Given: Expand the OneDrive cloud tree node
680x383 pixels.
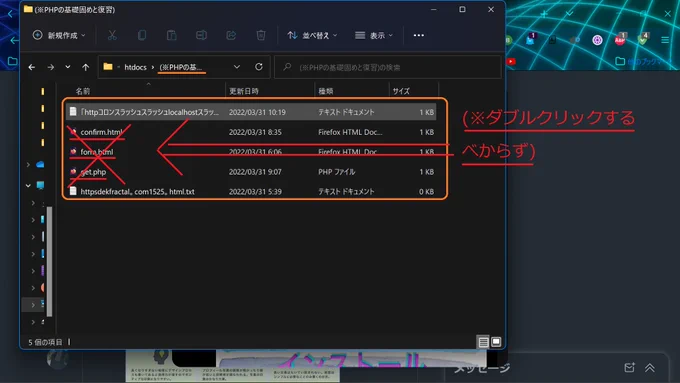Looking at the screenshot, I should click(28, 164).
